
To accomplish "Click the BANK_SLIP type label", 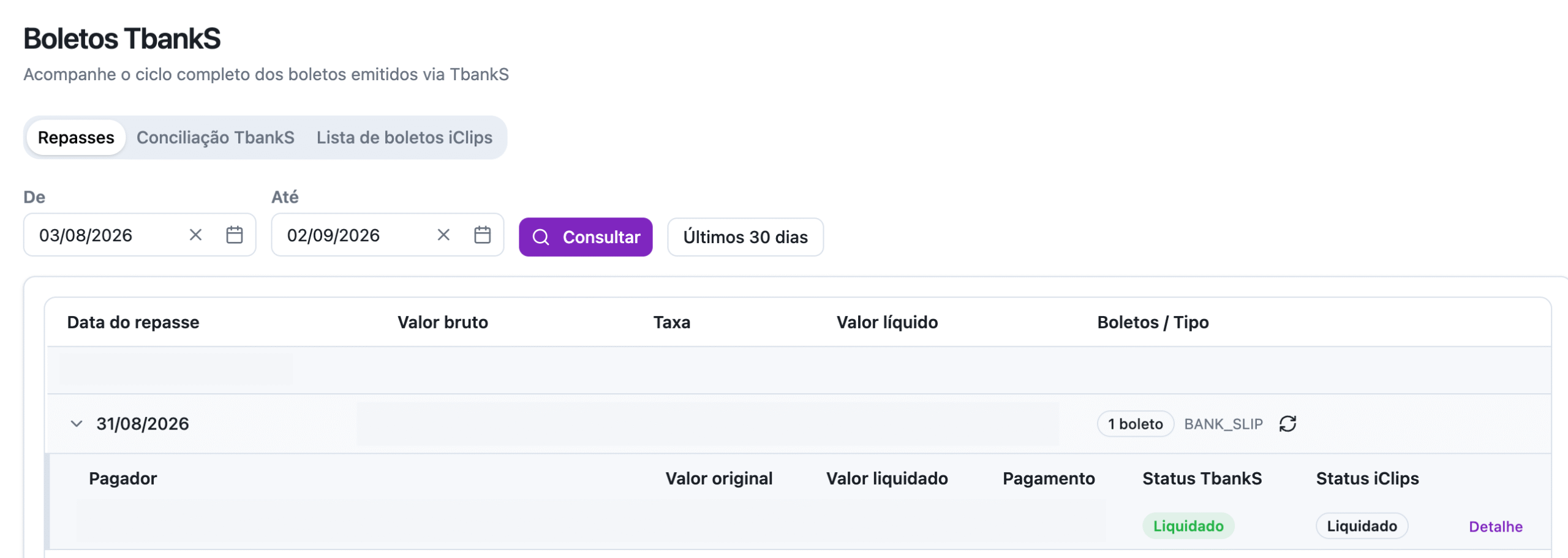I will tap(1223, 424).
